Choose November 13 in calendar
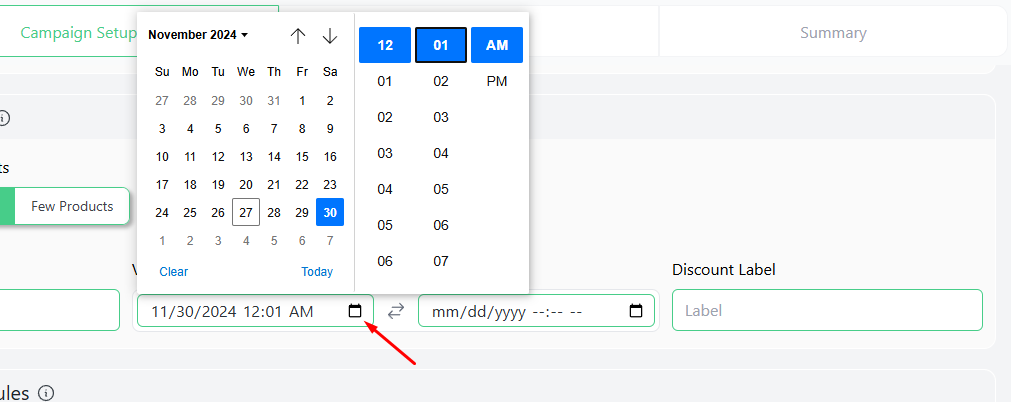The height and width of the screenshot is (402, 1011). [246, 157]
